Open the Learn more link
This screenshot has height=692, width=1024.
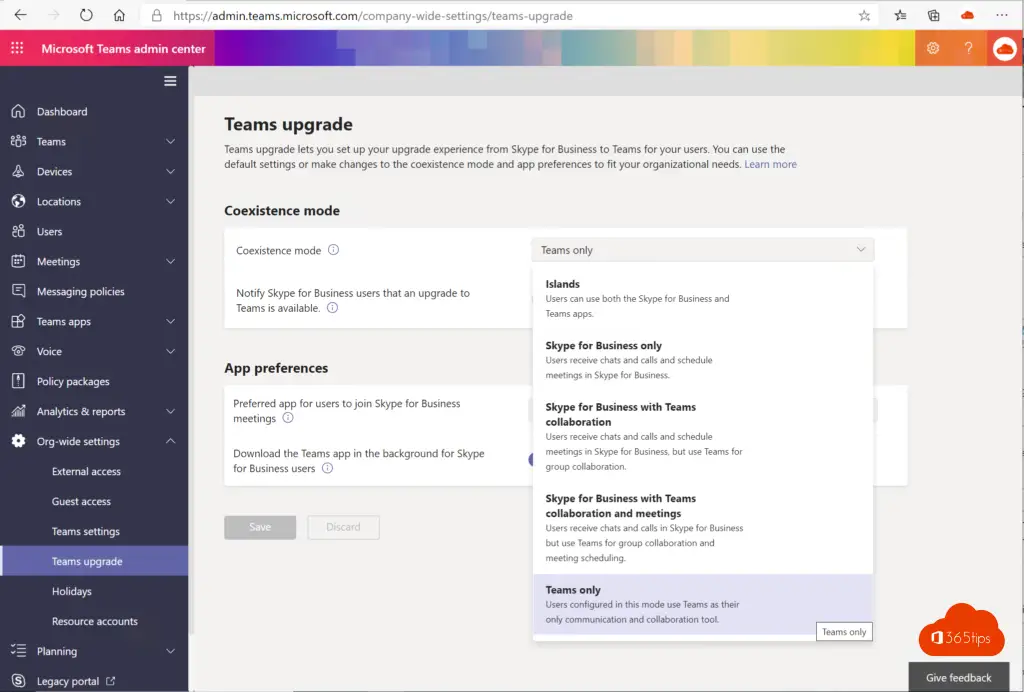pos(770,164)
